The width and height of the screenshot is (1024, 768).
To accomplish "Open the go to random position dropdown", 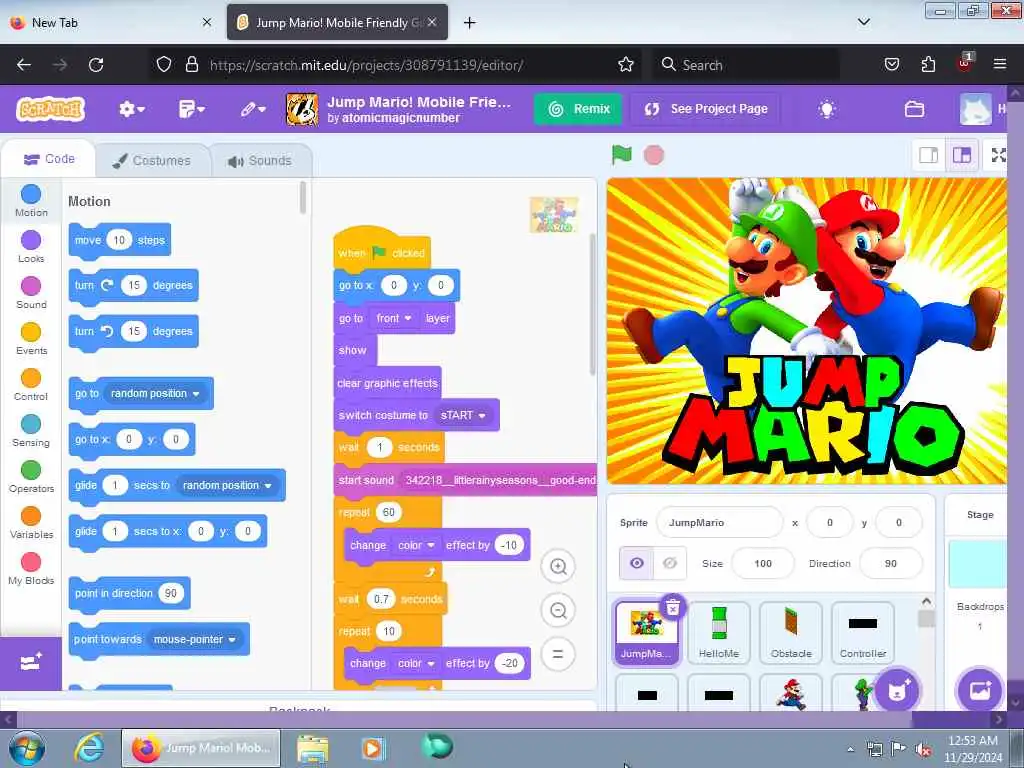I will 155,393.
